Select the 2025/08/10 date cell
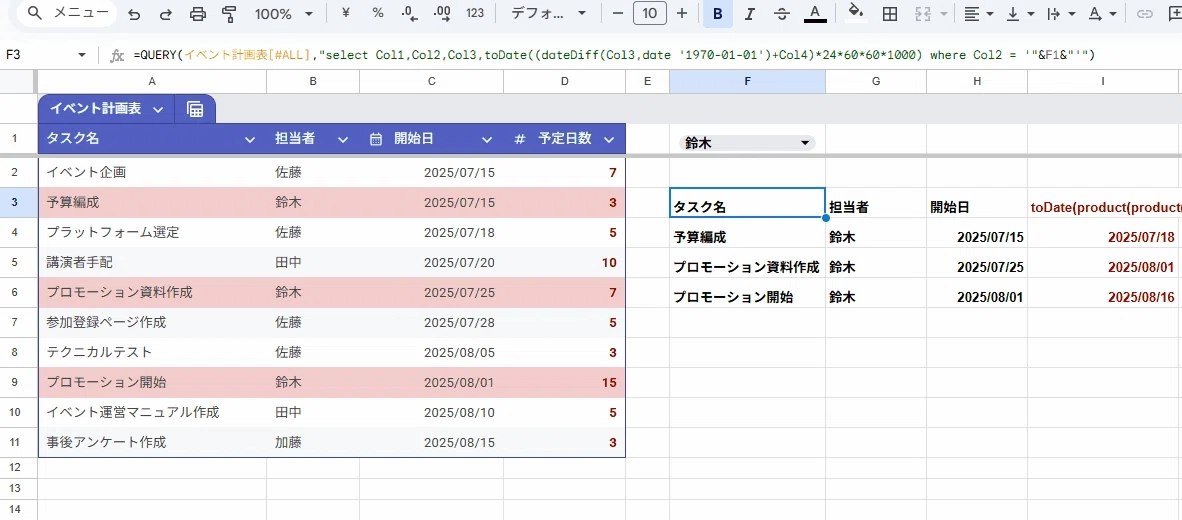This screenshot has height=520, width=1182. tap(431, 412)
